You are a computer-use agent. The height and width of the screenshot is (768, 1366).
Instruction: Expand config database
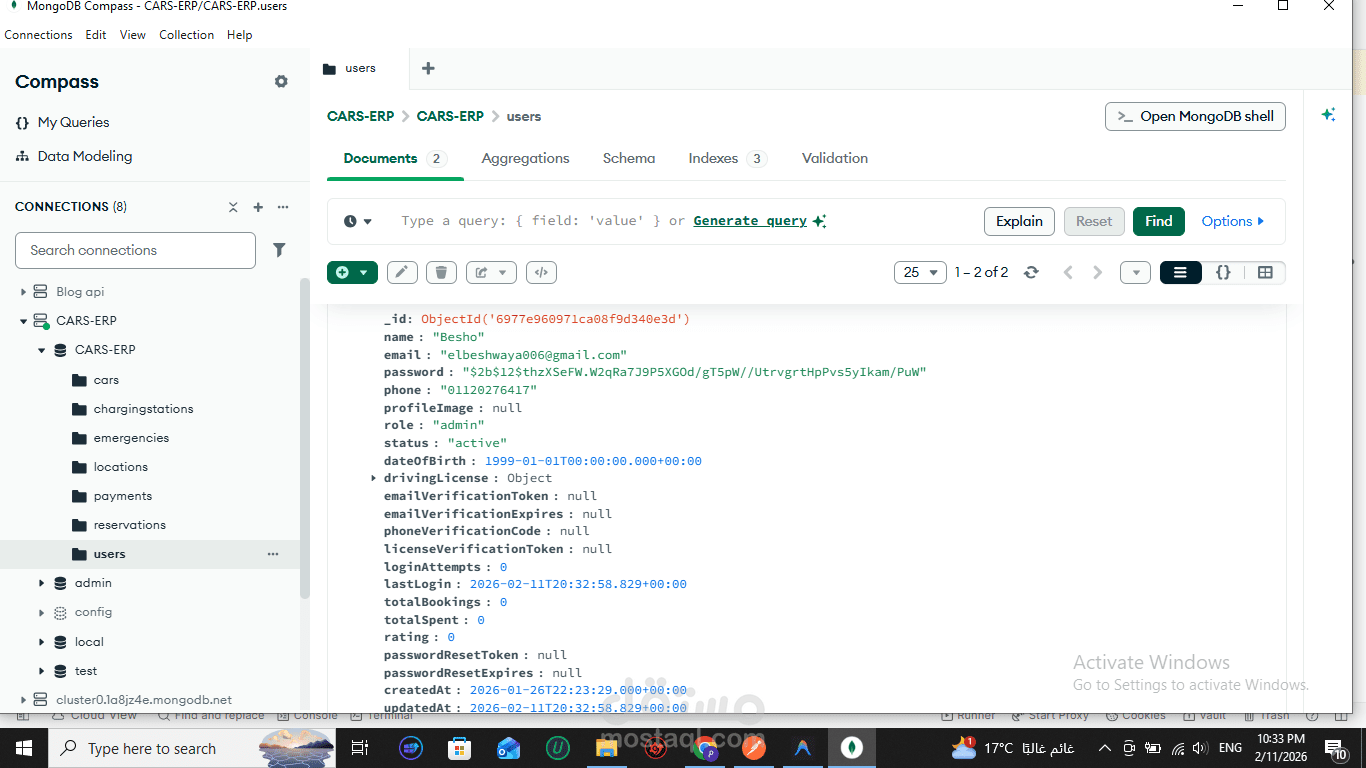(42, 612)
